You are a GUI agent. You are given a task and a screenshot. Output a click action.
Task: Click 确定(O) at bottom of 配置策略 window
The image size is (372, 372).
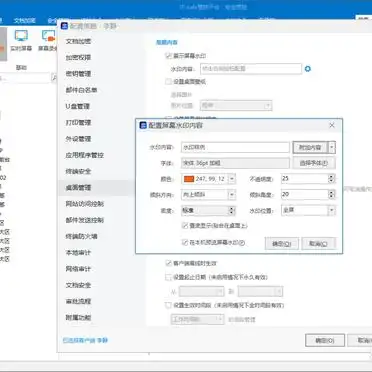coord(325,340)
